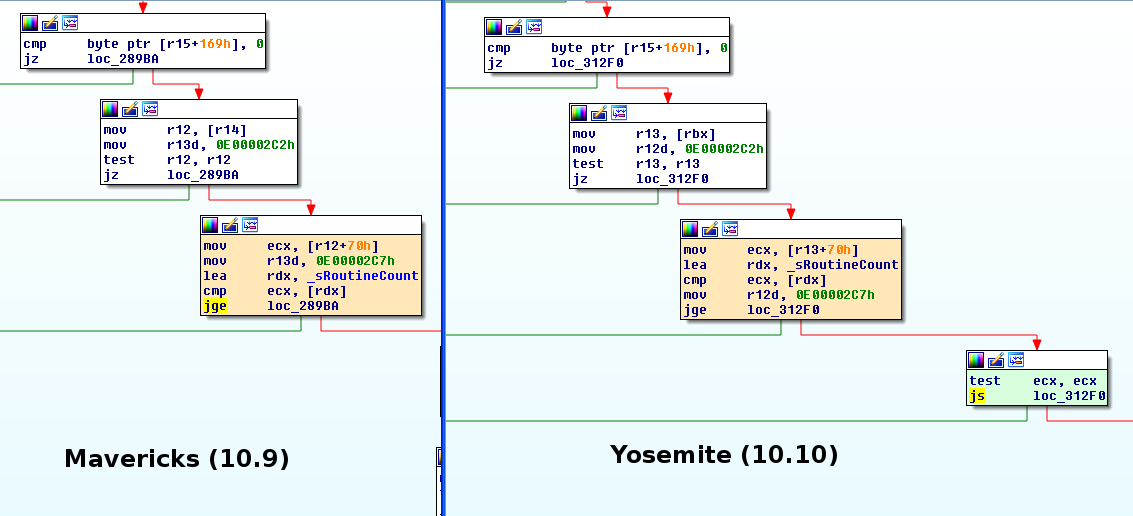Click the highlighted js instruction in Yosemite
Image resolution: width=1133 pixels, height=516 pixels.
point(977,396)
